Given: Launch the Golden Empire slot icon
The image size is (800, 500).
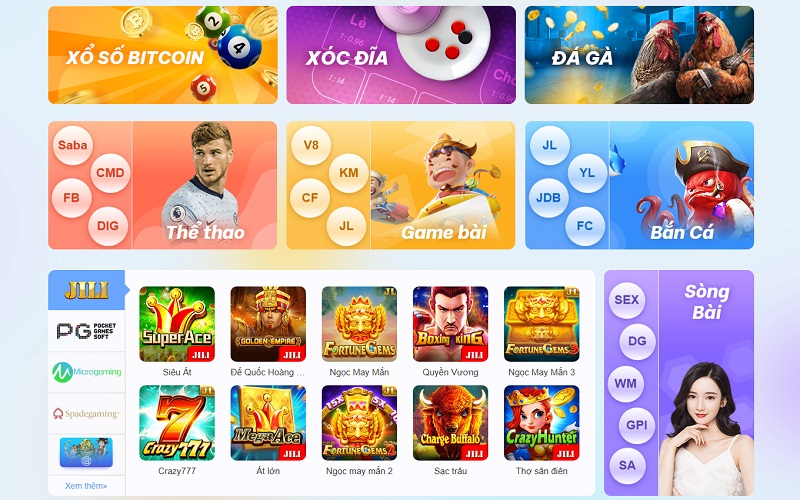Looking at the screenshot, I should 268,324.
